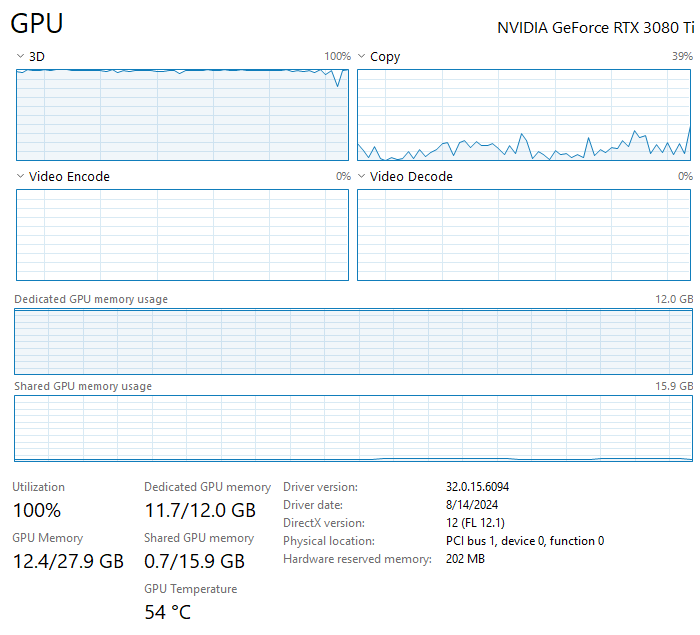Select driver version number 32.0.15.6094
Screen dimensions: 700x635
[485, 487]
